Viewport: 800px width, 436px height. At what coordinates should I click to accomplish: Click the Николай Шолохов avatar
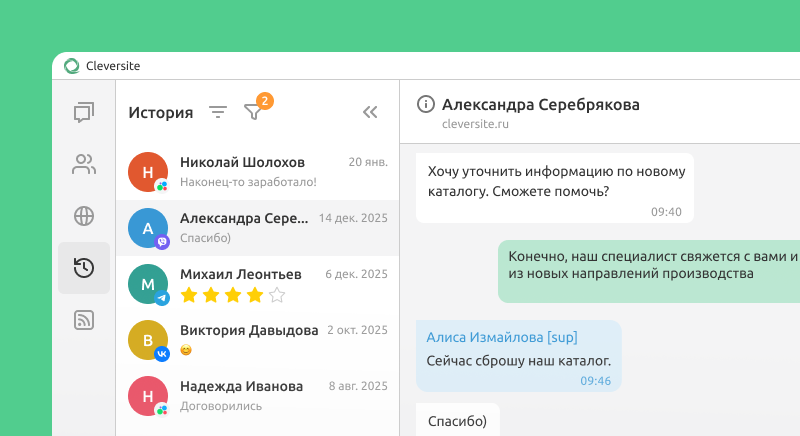[x=148, y=172]
